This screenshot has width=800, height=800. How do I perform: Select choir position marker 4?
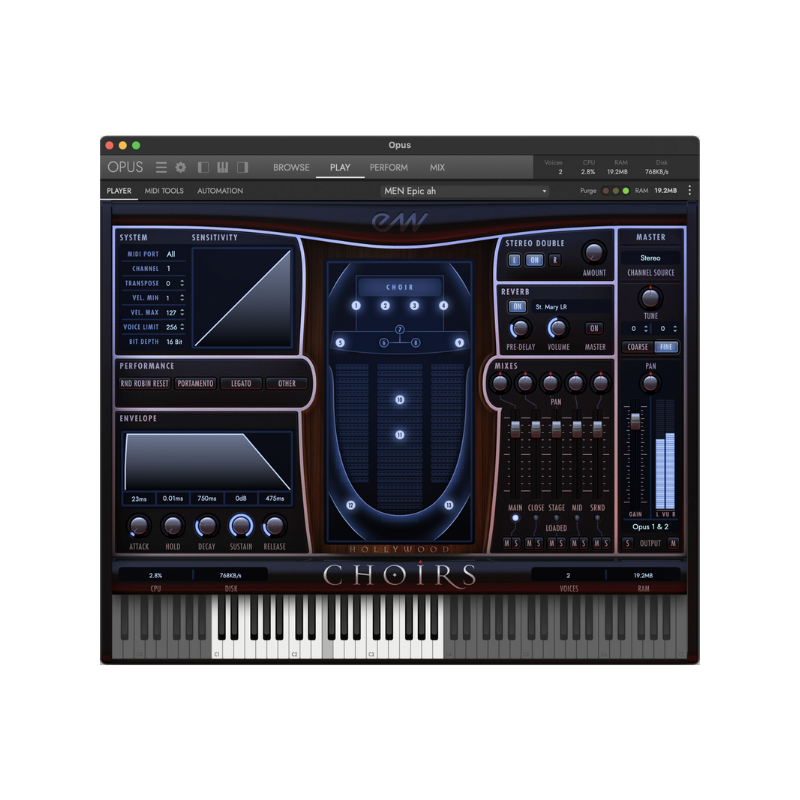443,306
